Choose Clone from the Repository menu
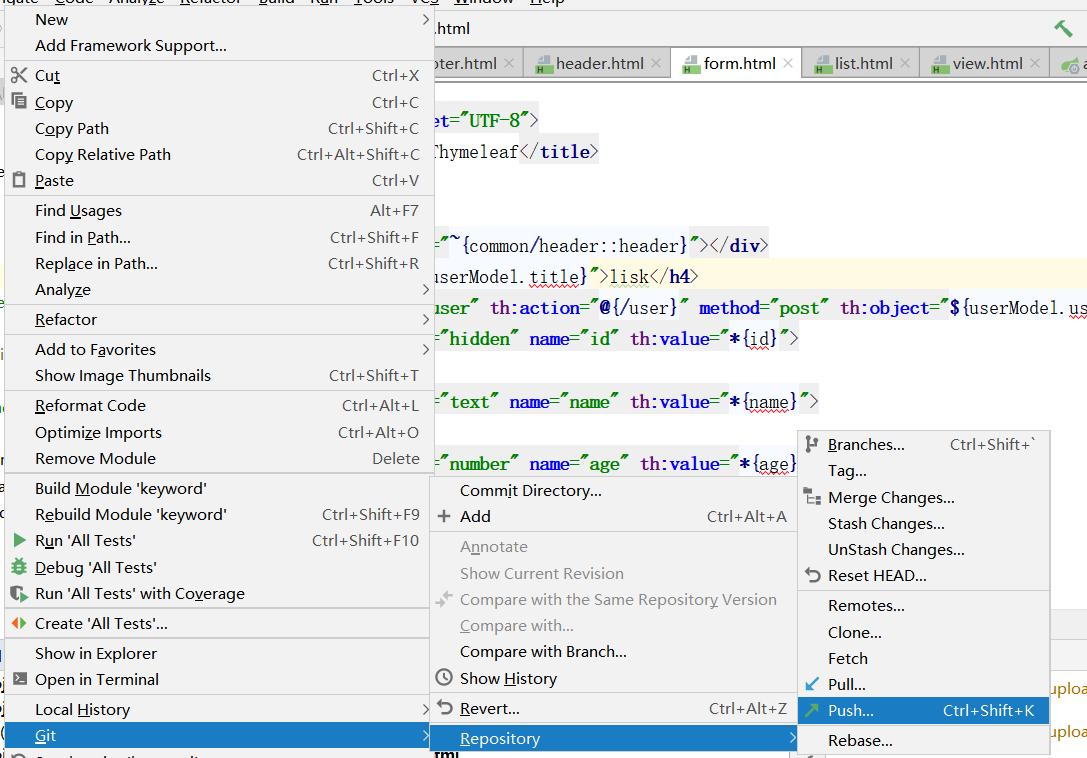This screenshot has width=1087, height=758. 923,632
